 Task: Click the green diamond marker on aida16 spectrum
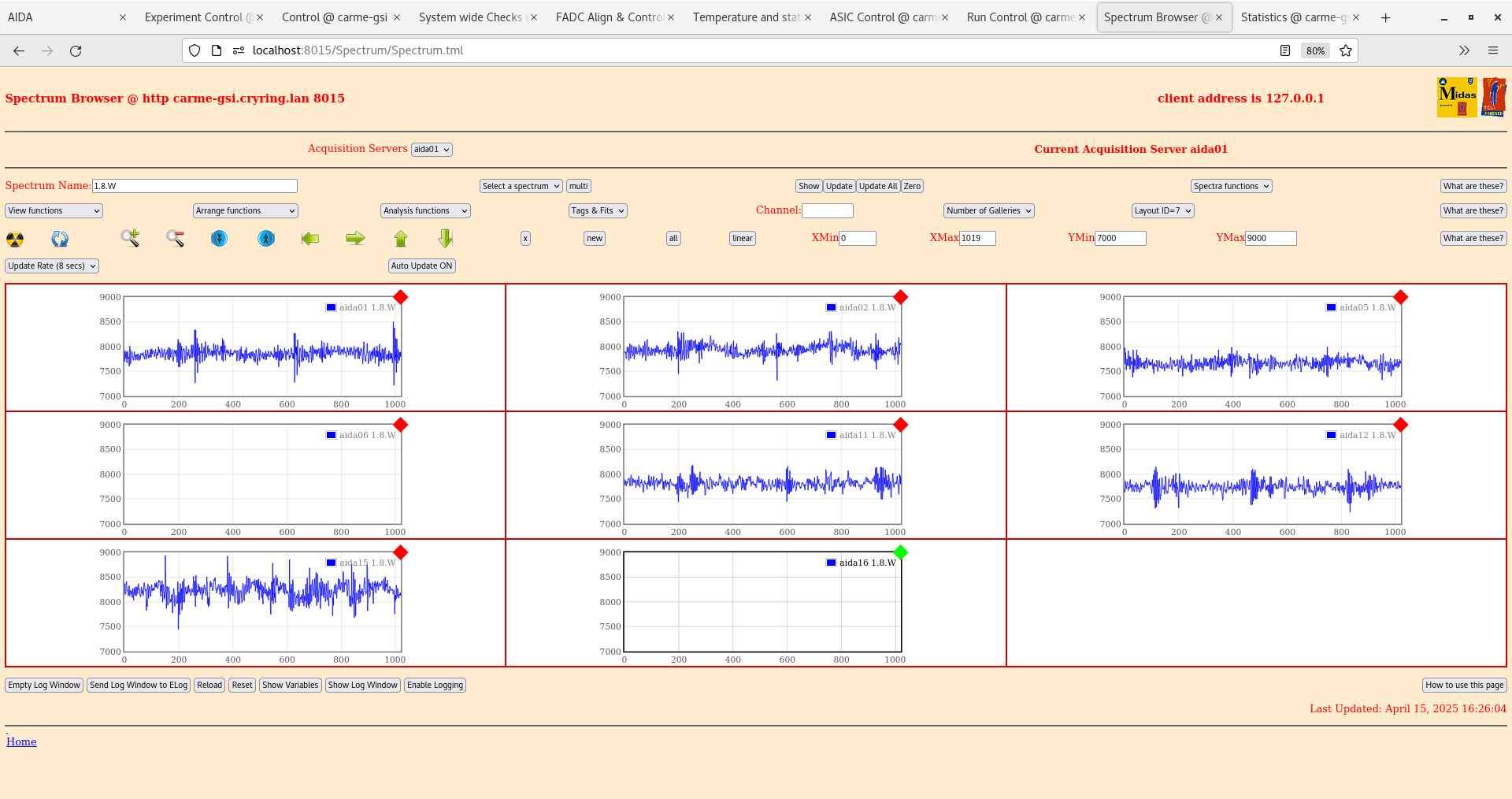(x=901, y=552)
